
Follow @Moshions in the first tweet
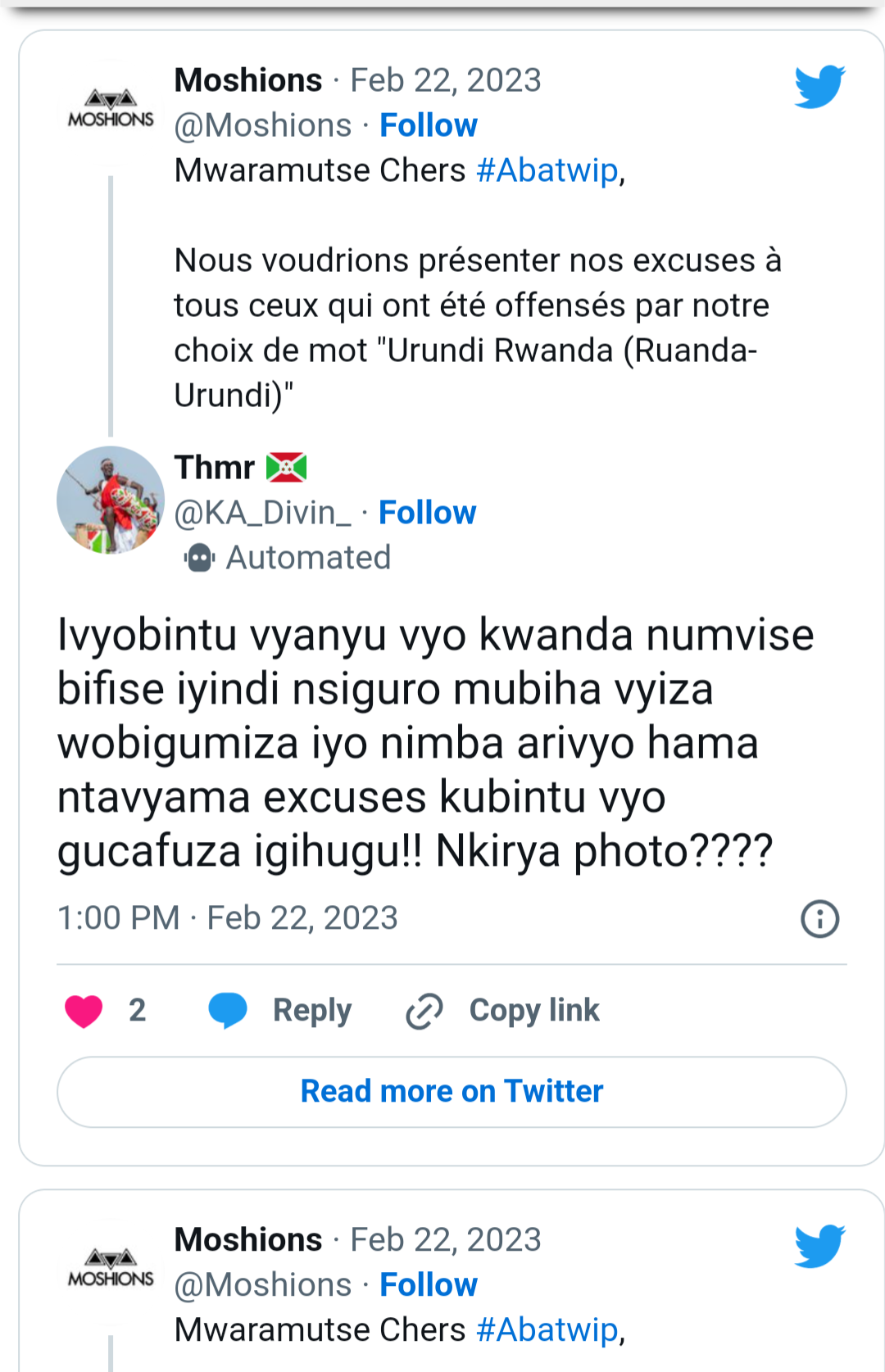point(429,125)
